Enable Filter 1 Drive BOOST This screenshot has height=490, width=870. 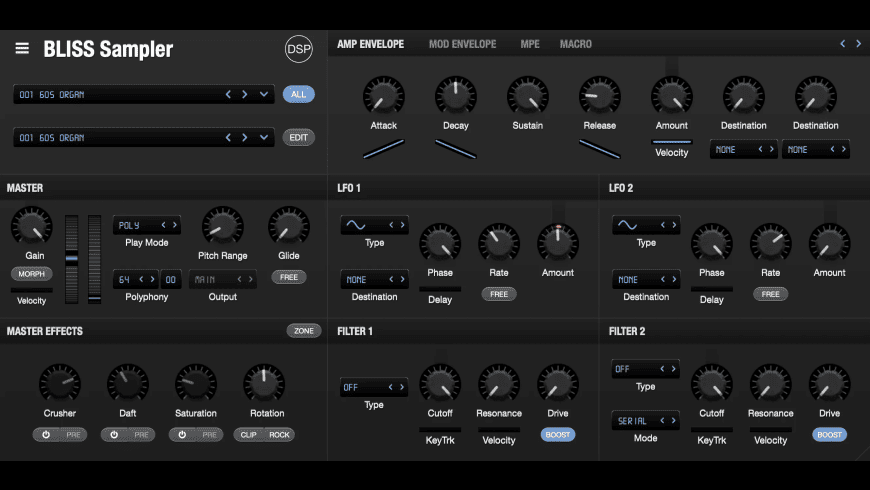click(558, 435)
